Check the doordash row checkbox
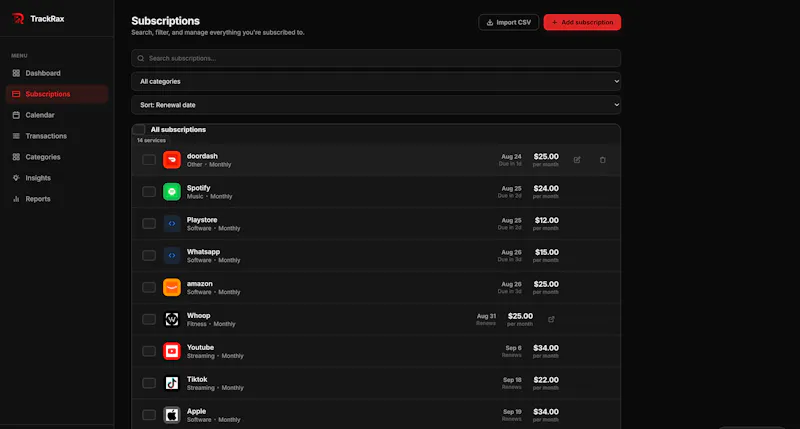The image size is (800, 429). click(x=149, y=160)
